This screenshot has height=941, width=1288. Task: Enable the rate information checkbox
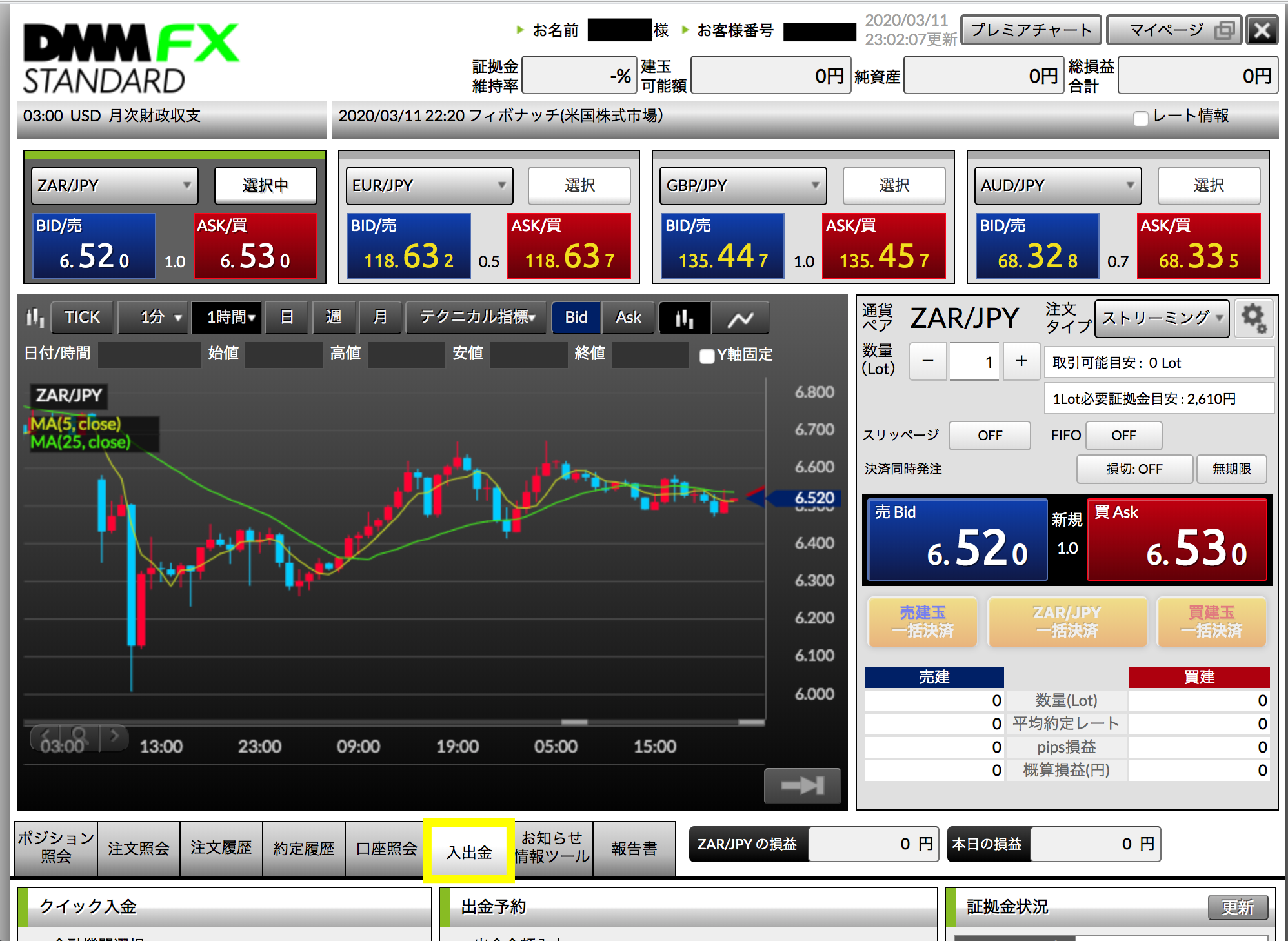[1140, 118]
